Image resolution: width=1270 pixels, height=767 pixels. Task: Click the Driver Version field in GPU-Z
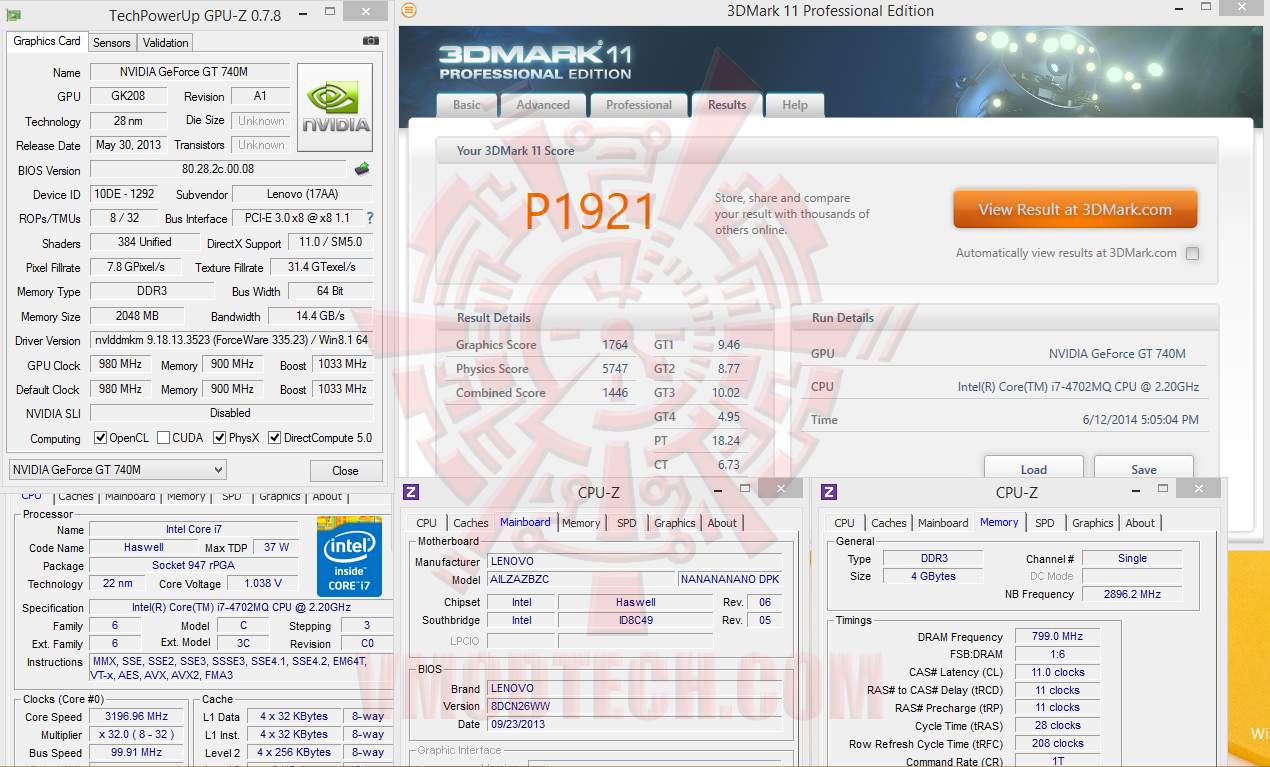point(231,340)
